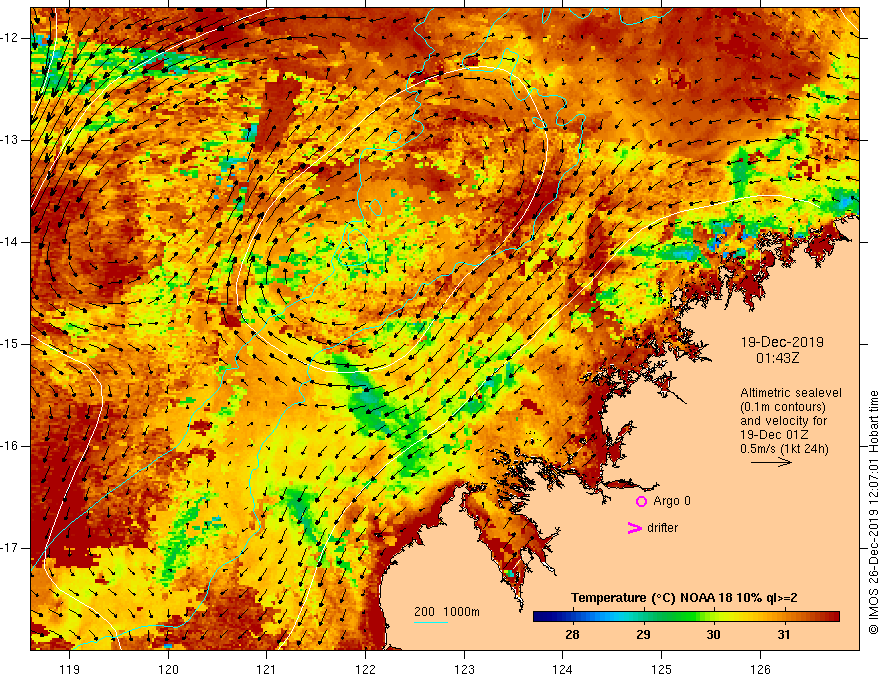Image resolution: width=880 pixels, height=680 pixels.
Task: Click the 29 colorbar tick label
Action: click(643, 635)
